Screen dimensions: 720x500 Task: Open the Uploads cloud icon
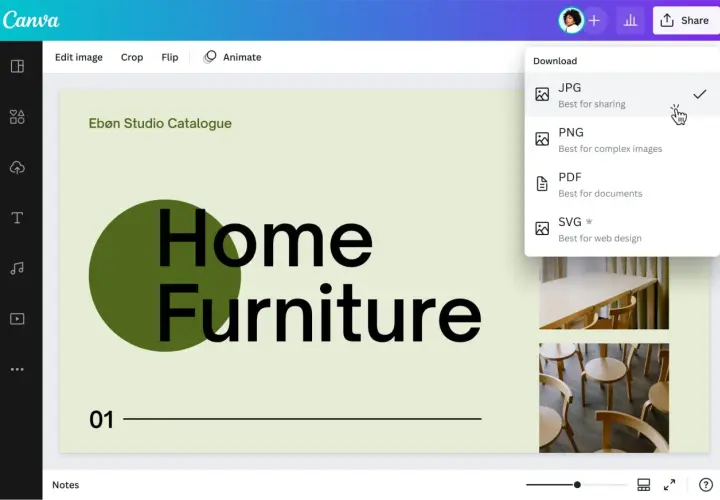(17, 168)
